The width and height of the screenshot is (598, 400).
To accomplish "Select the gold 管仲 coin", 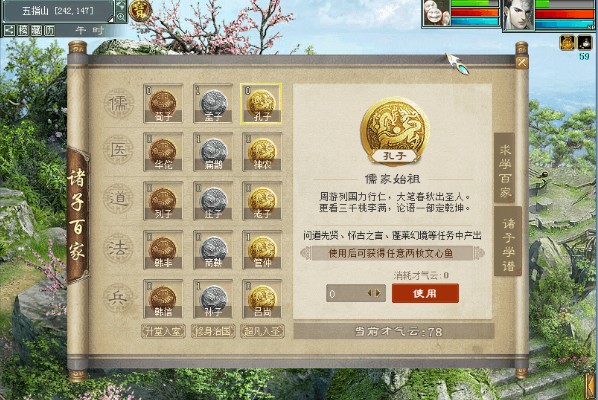I will [262, 250].
